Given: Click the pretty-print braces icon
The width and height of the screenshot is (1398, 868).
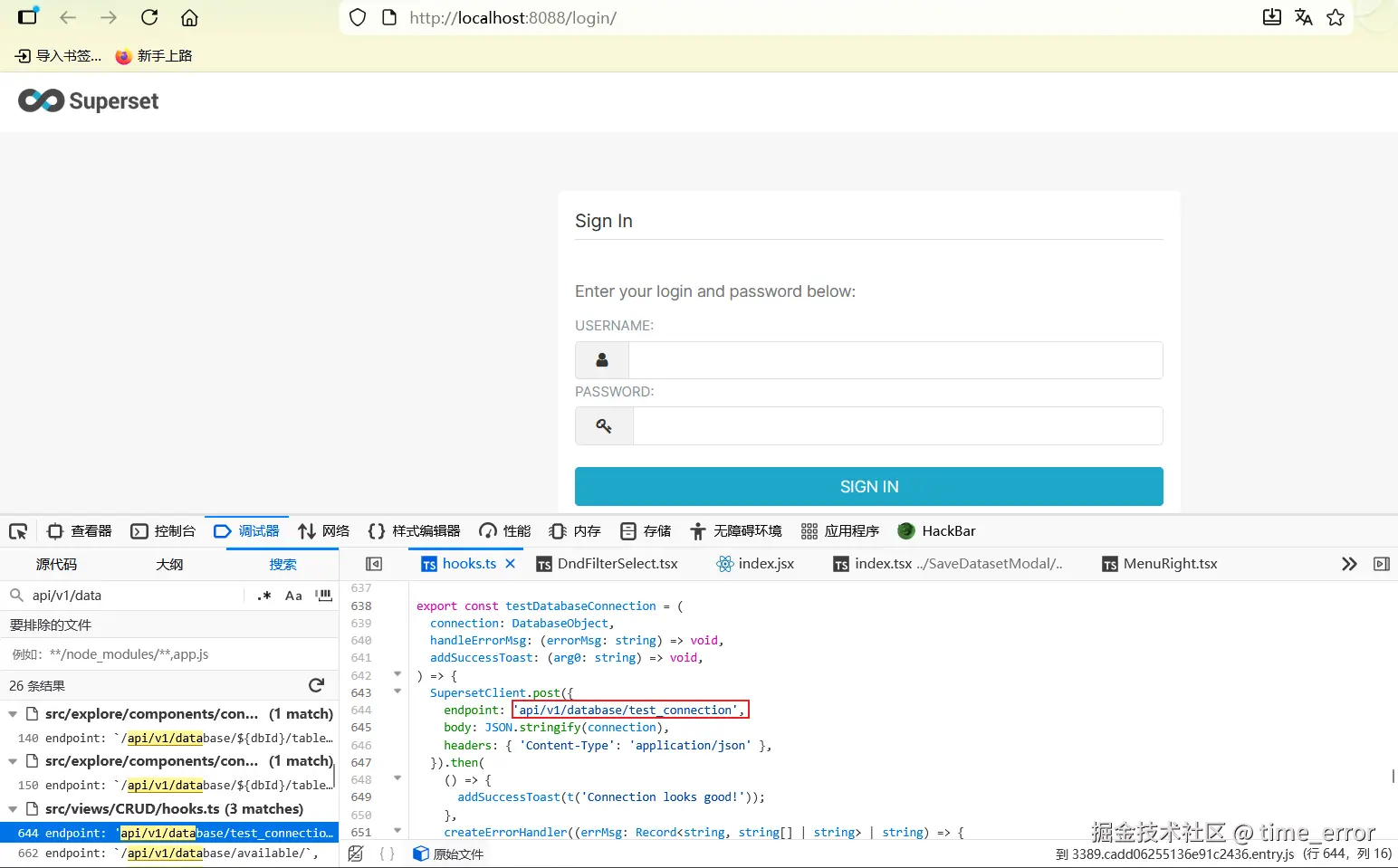Looking at the screenshot, I should (x=388, y=854).
